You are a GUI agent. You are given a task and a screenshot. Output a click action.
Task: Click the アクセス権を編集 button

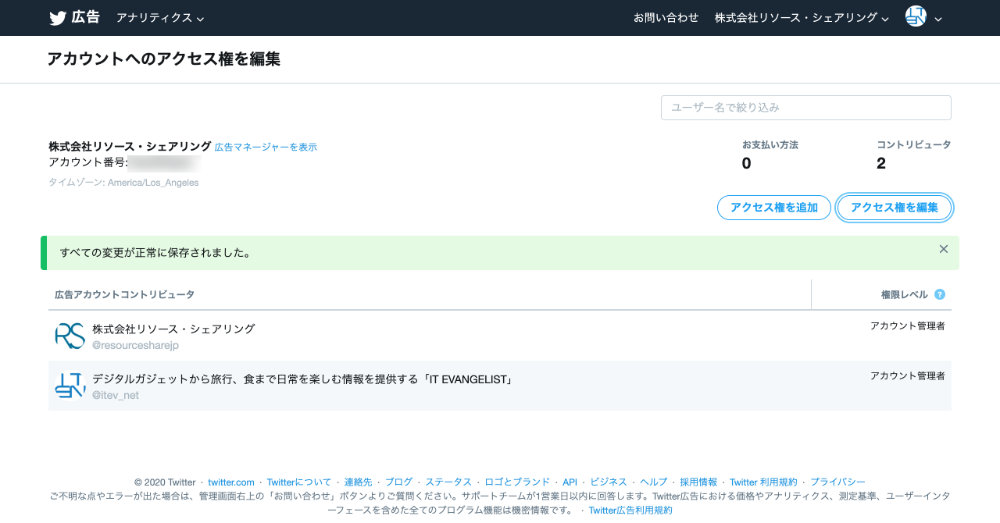pyautogui.click(x=894, y=207)
